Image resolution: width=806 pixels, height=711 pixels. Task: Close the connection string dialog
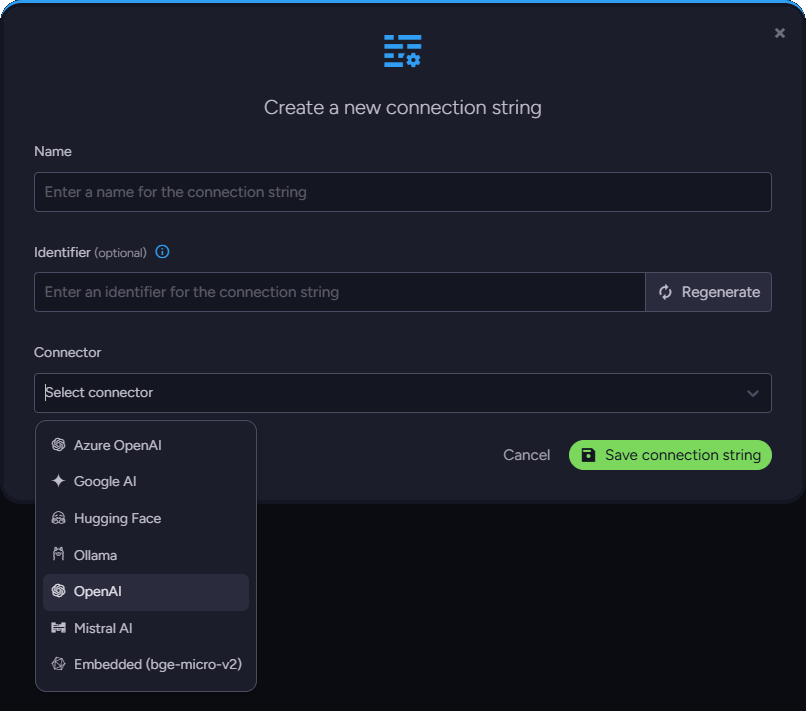click(779, 33)
